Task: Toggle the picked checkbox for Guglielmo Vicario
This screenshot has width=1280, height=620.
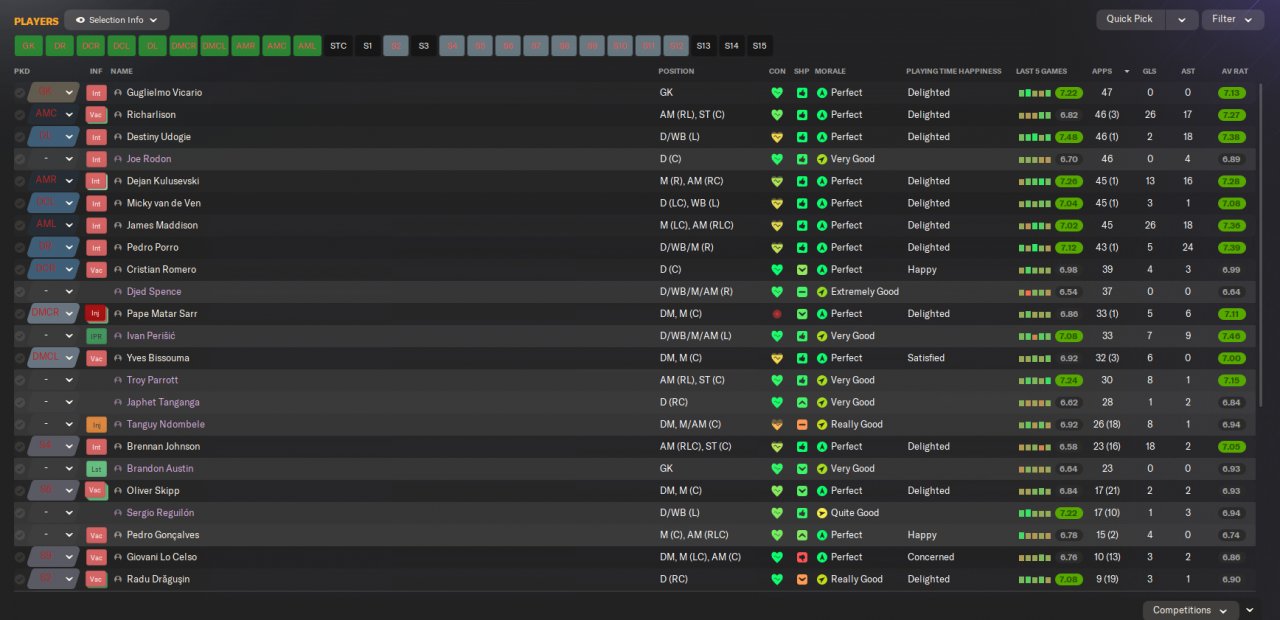Action: pyautogui.click(x=20, y=93)
